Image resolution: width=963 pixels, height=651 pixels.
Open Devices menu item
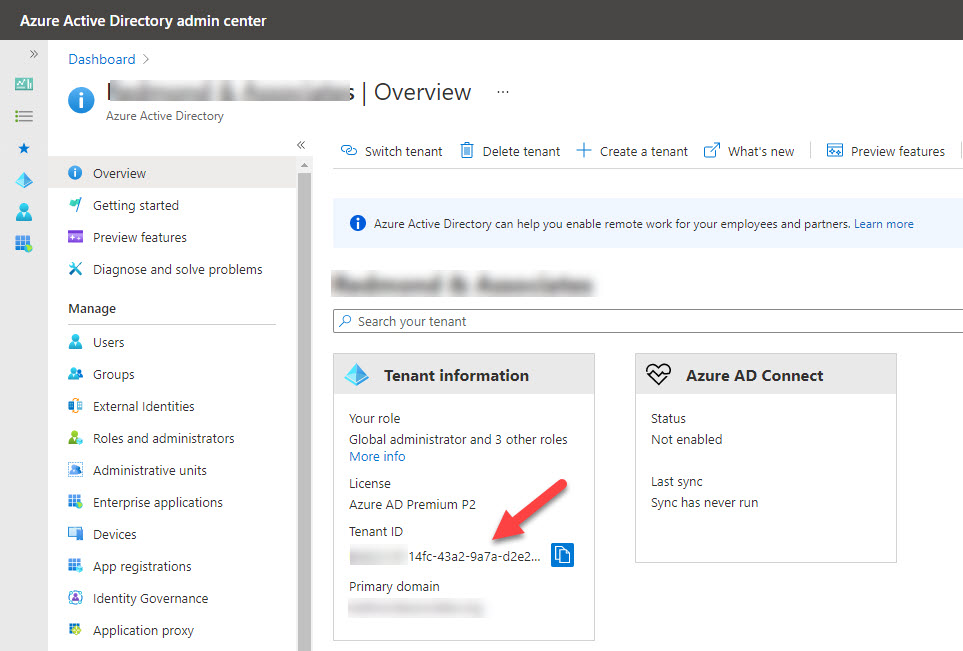click(115, 534)
